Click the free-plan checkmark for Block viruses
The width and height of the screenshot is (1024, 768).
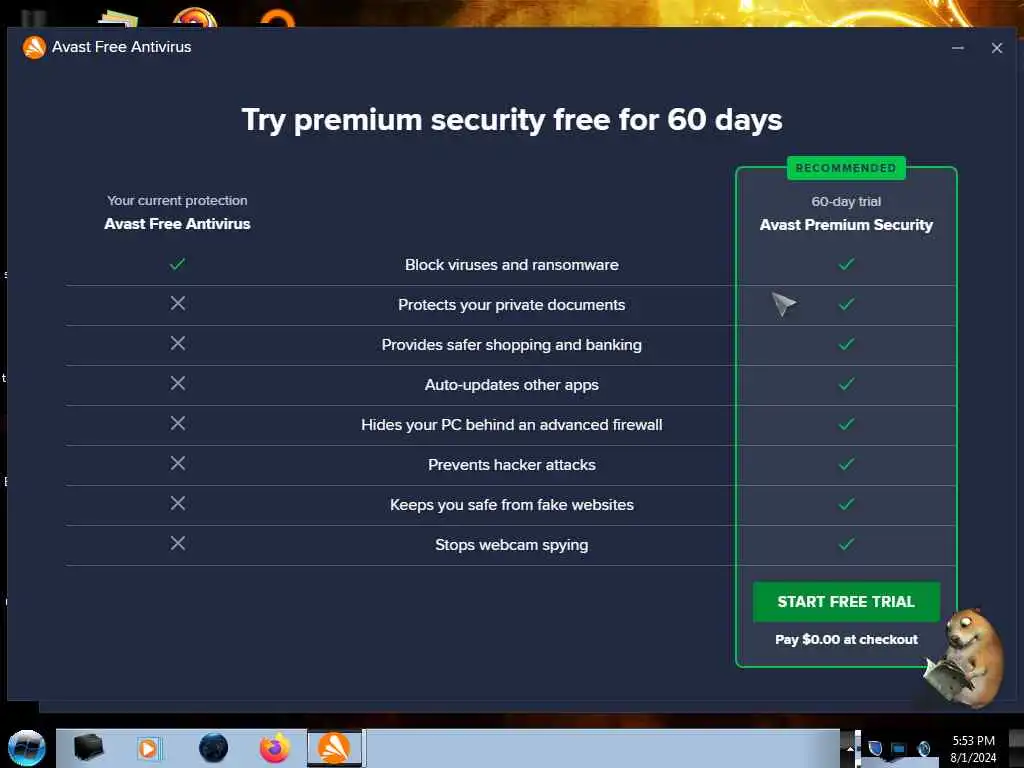pyautogui.click(x=178, y=264)
